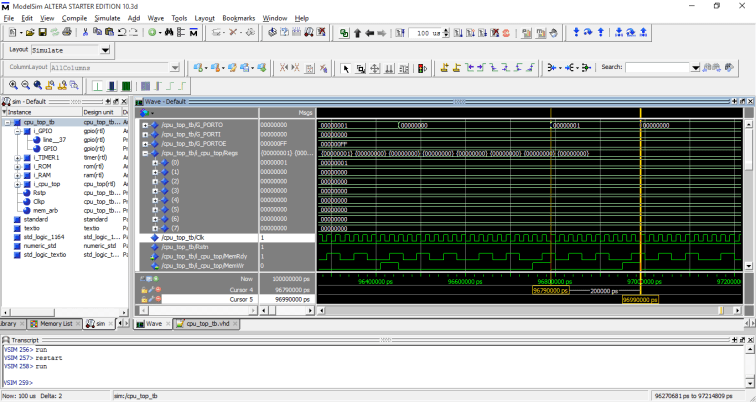Expand the i_ROM instance node

click(x=17, y=166)
